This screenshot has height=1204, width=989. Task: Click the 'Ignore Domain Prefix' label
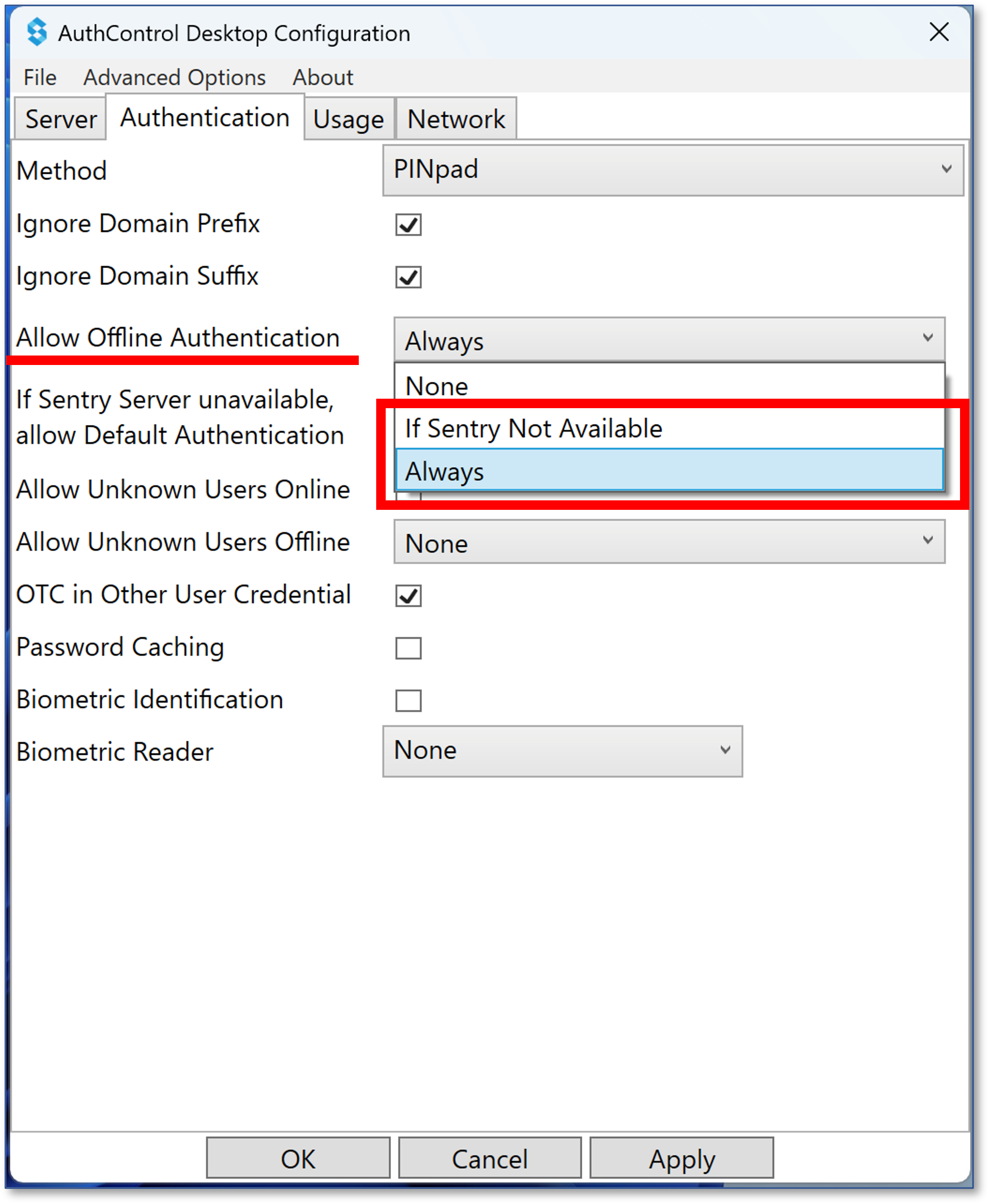pyautogui.click(x=138, y=224)
